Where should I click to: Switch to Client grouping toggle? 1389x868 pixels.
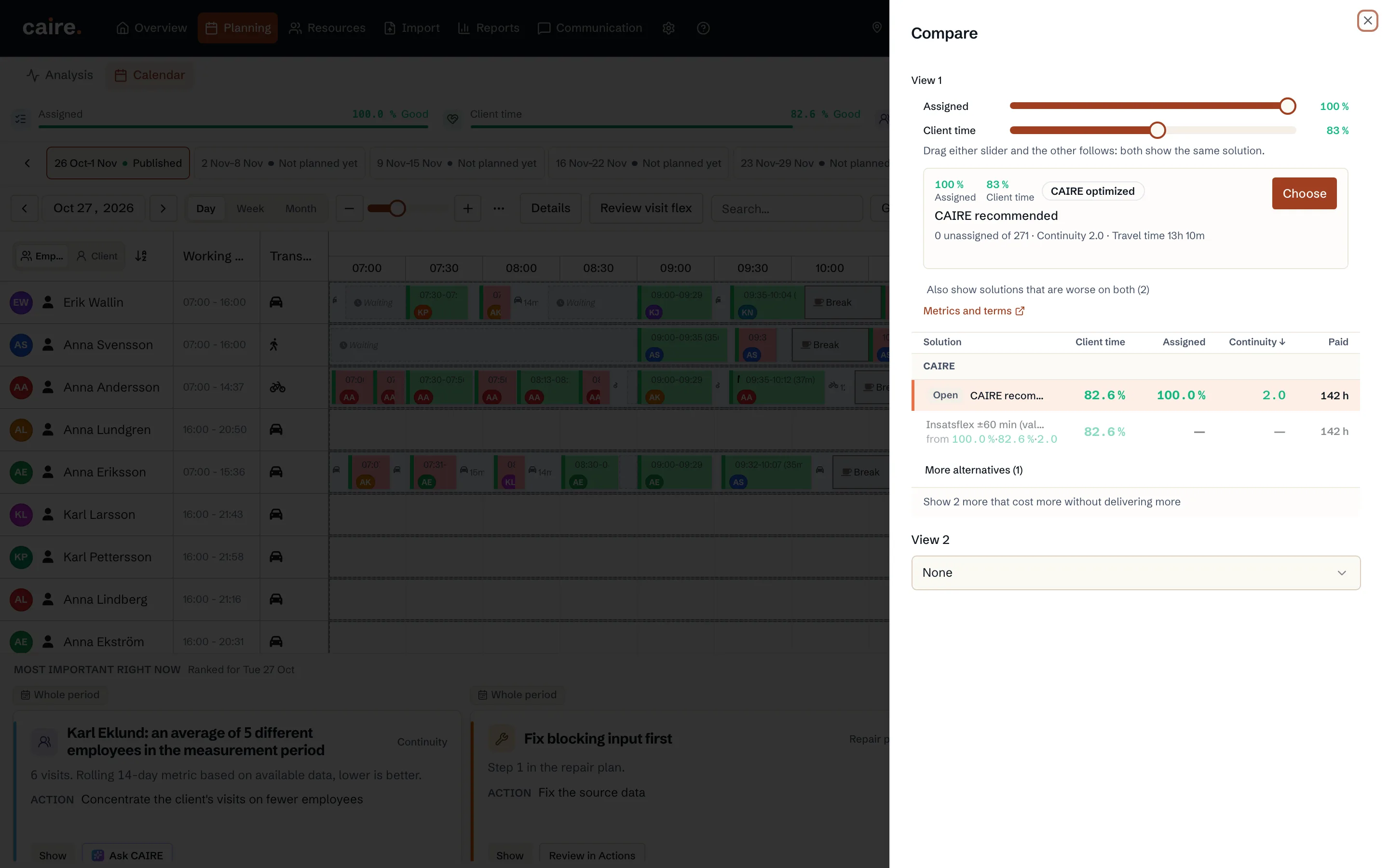[x=97, y=256]
